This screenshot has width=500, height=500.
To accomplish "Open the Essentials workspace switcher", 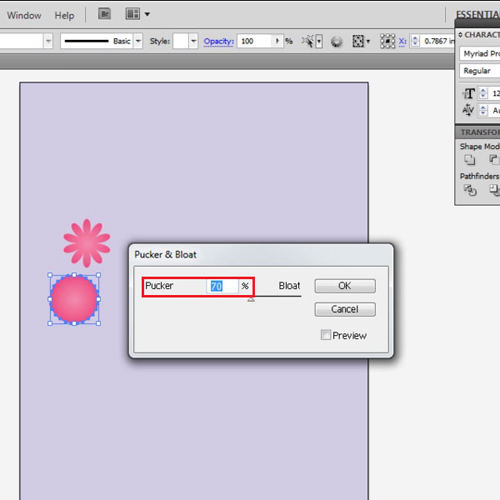I will [477, 15].
